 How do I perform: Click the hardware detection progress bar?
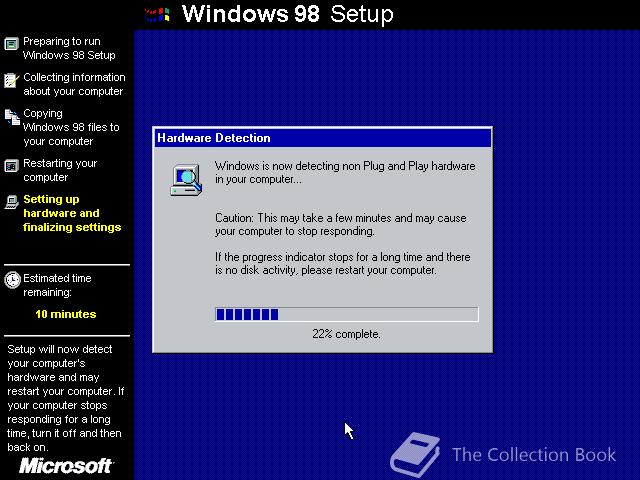click(x=347, y=314)
